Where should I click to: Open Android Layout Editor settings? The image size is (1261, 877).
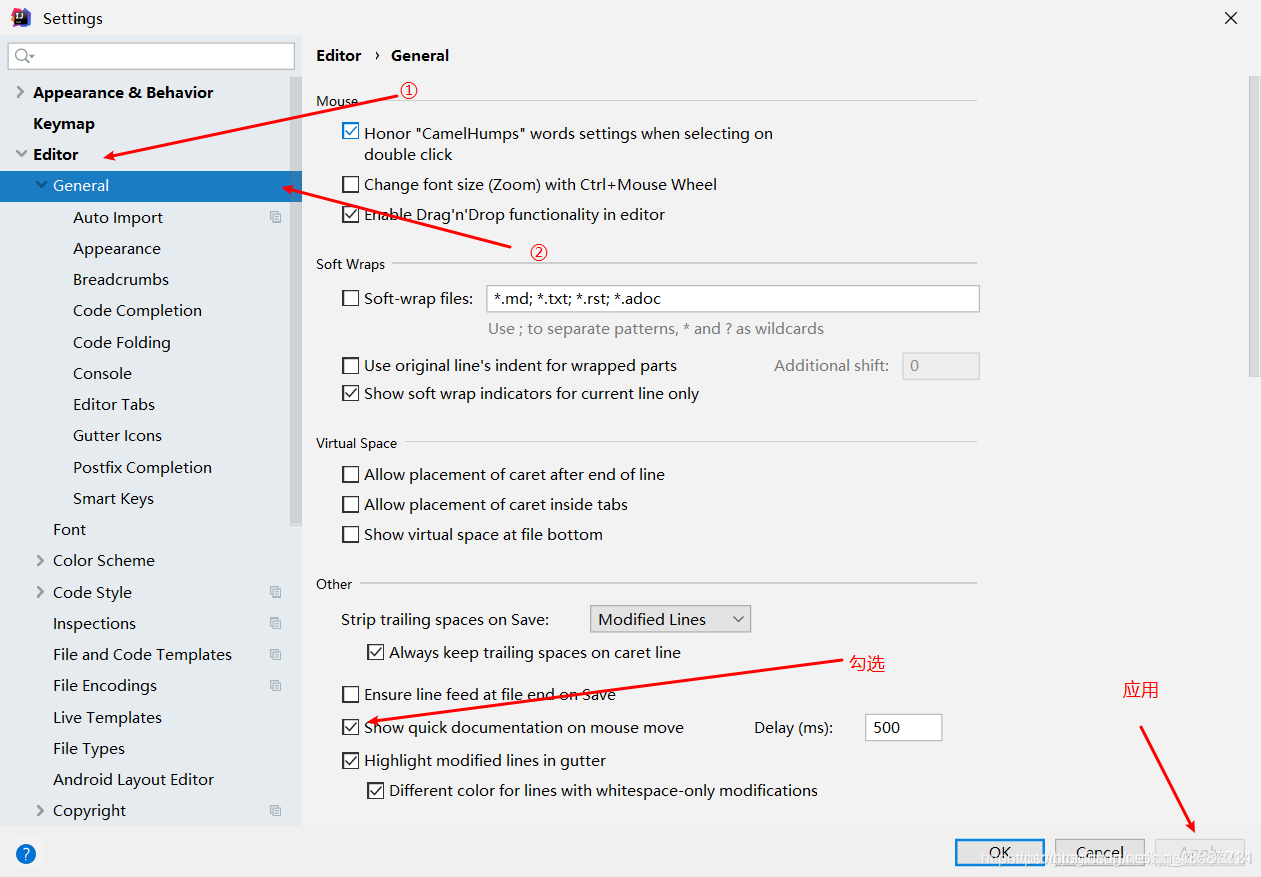[133, 779]
